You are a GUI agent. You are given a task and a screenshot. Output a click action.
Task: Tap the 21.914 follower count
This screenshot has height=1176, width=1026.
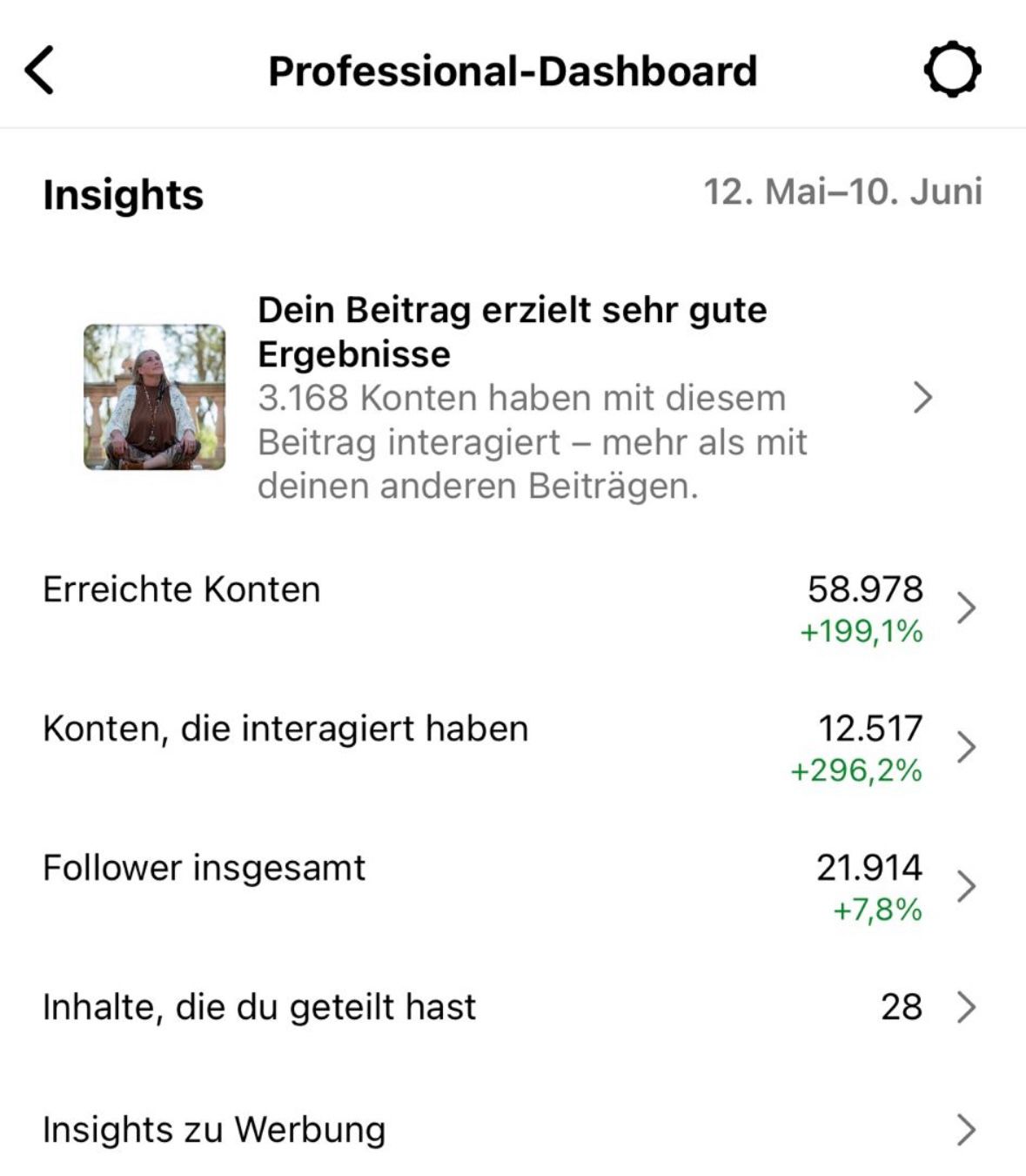click(x=868, y=868)
